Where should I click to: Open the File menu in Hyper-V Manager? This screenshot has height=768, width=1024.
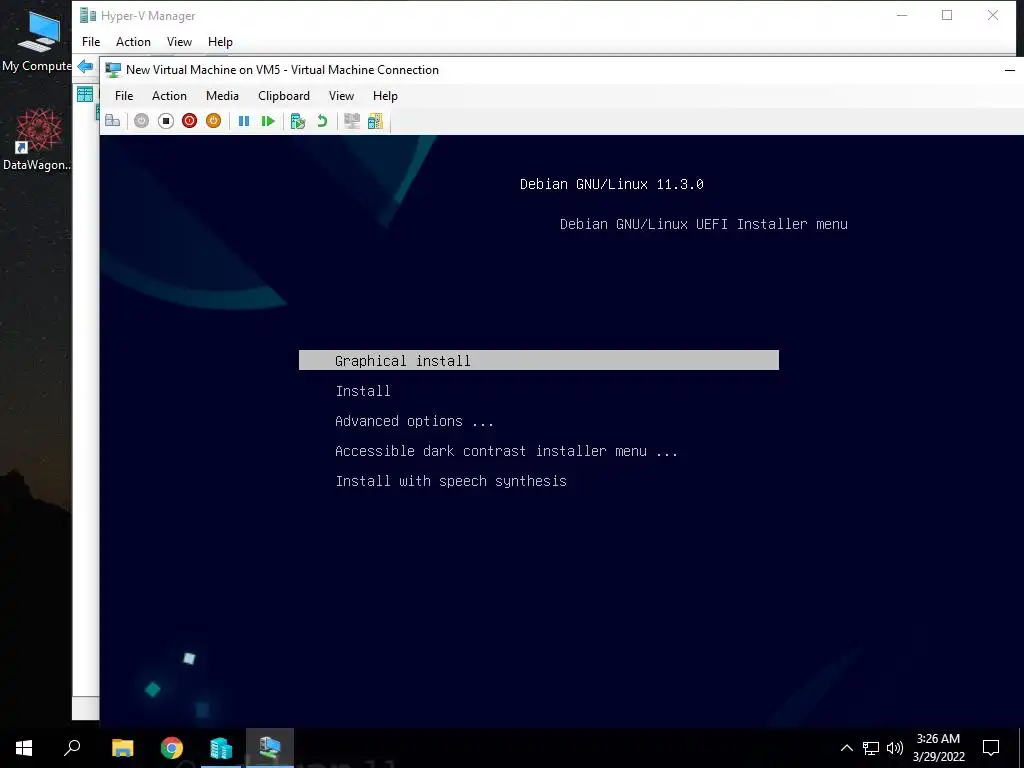(91, 42)
